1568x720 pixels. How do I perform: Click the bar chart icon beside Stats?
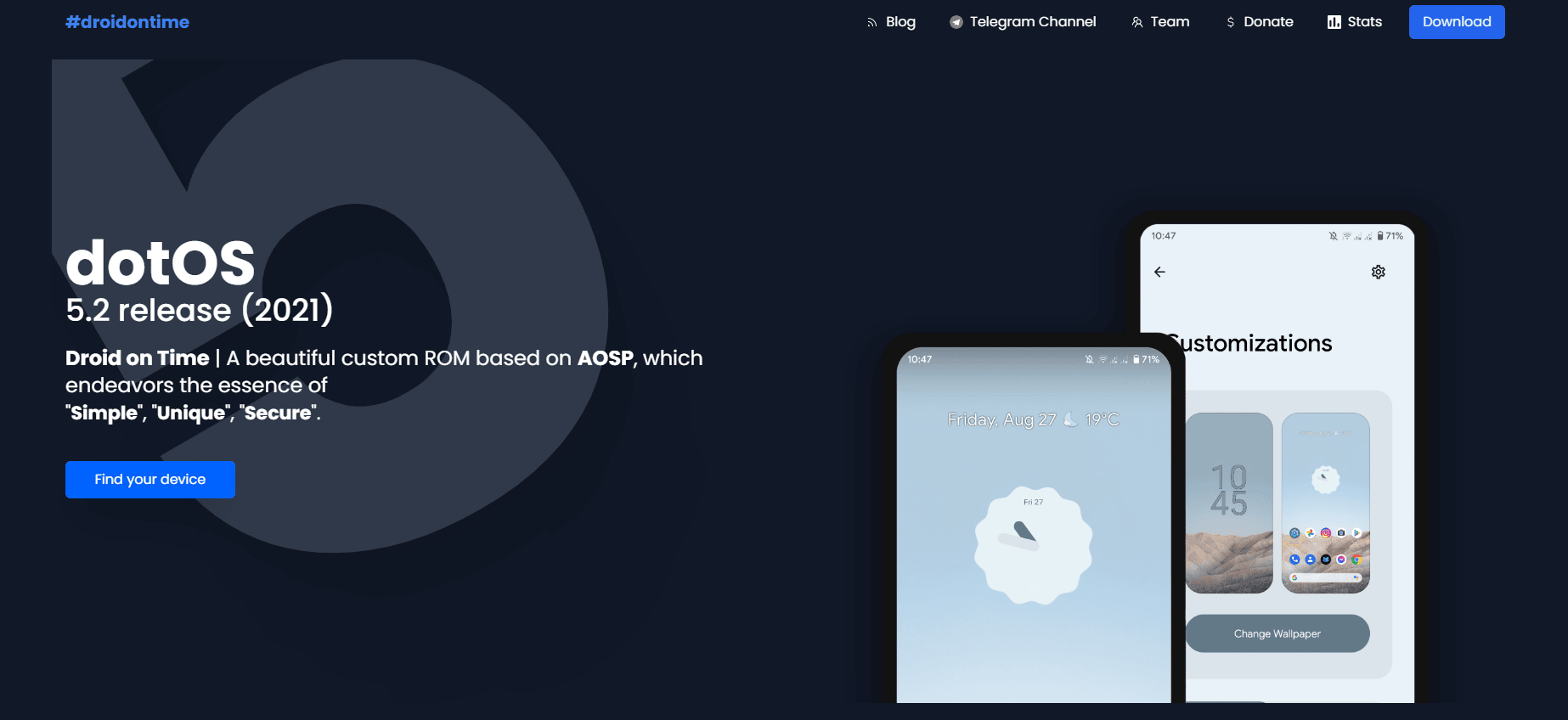[x=1334, y=22]
